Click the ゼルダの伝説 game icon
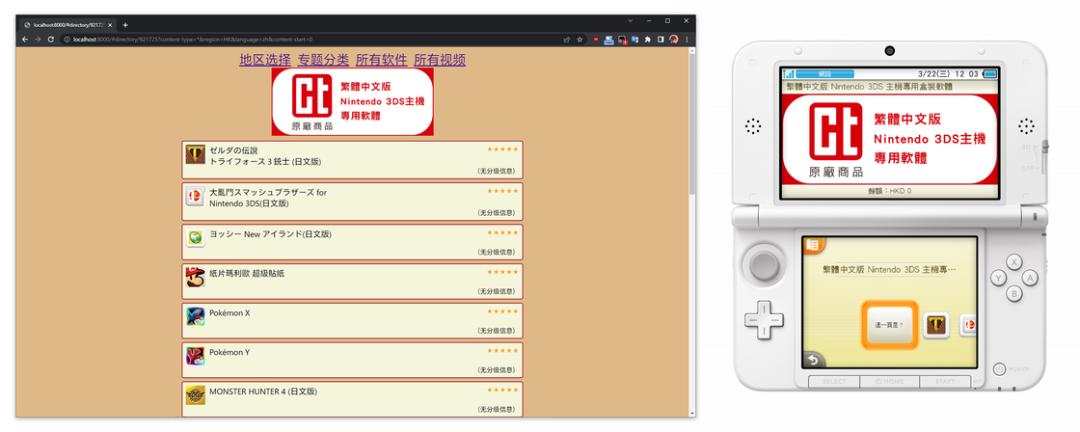The width and height of the screenshot is (1080, 432). point(195,154)
